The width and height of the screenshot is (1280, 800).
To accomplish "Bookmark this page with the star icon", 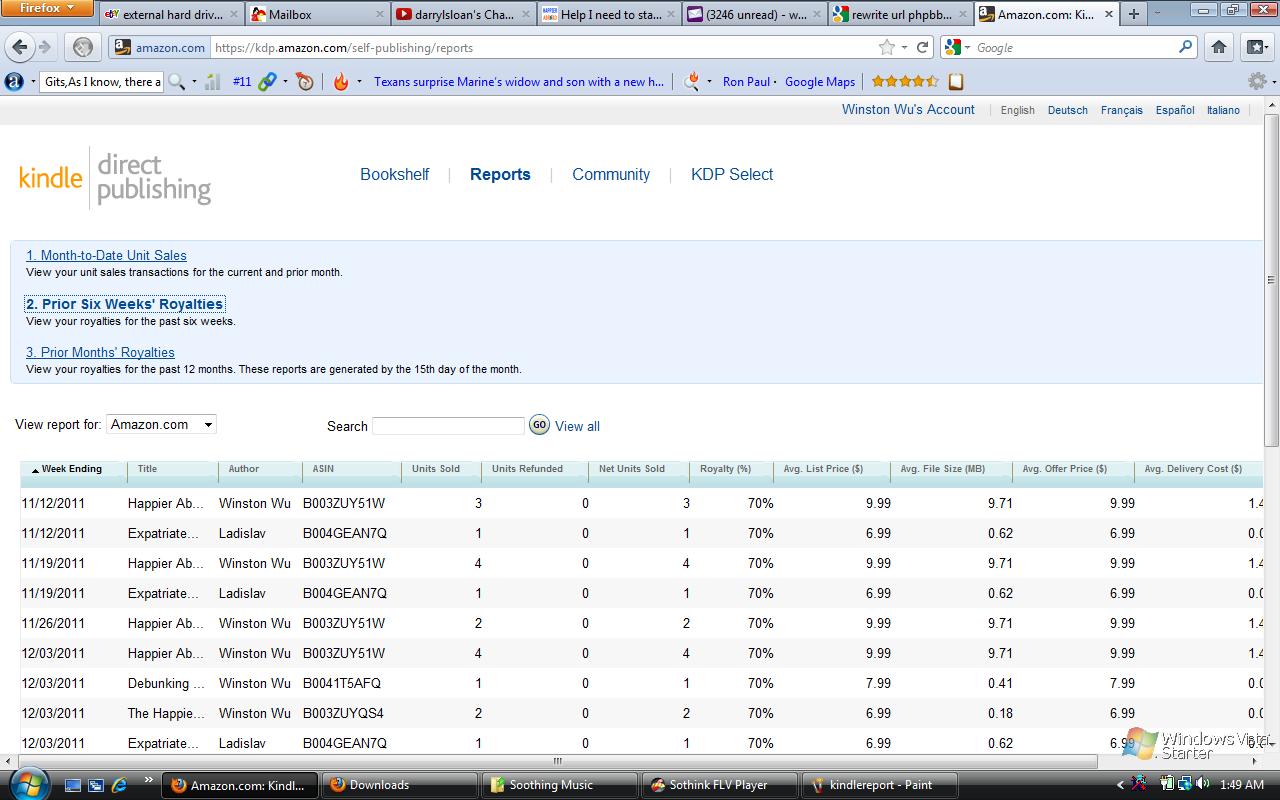I will coord(886,47).
